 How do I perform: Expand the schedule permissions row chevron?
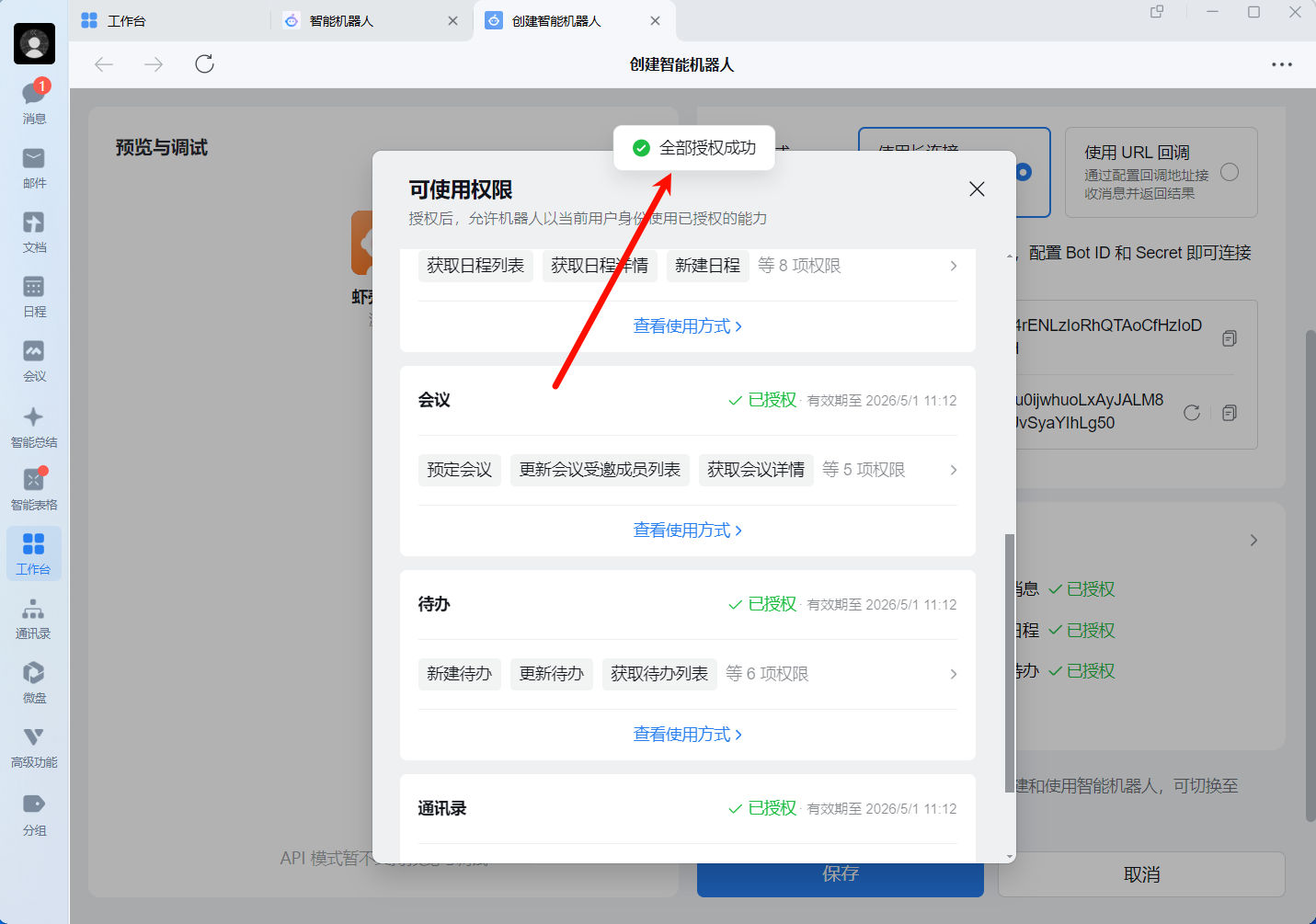click(954, 266)
